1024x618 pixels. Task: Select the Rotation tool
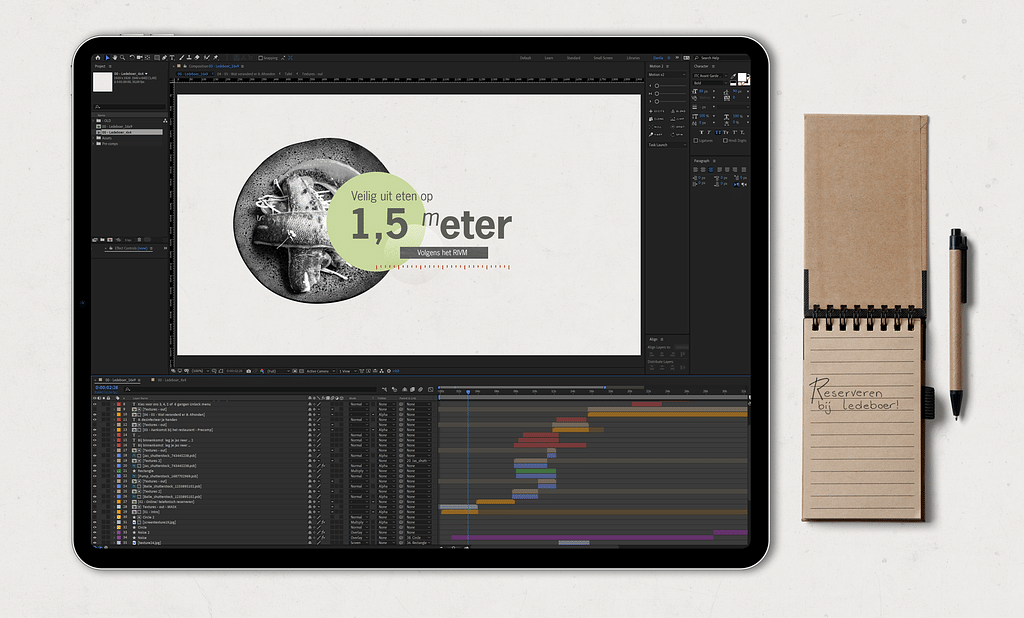pos(132,55)
